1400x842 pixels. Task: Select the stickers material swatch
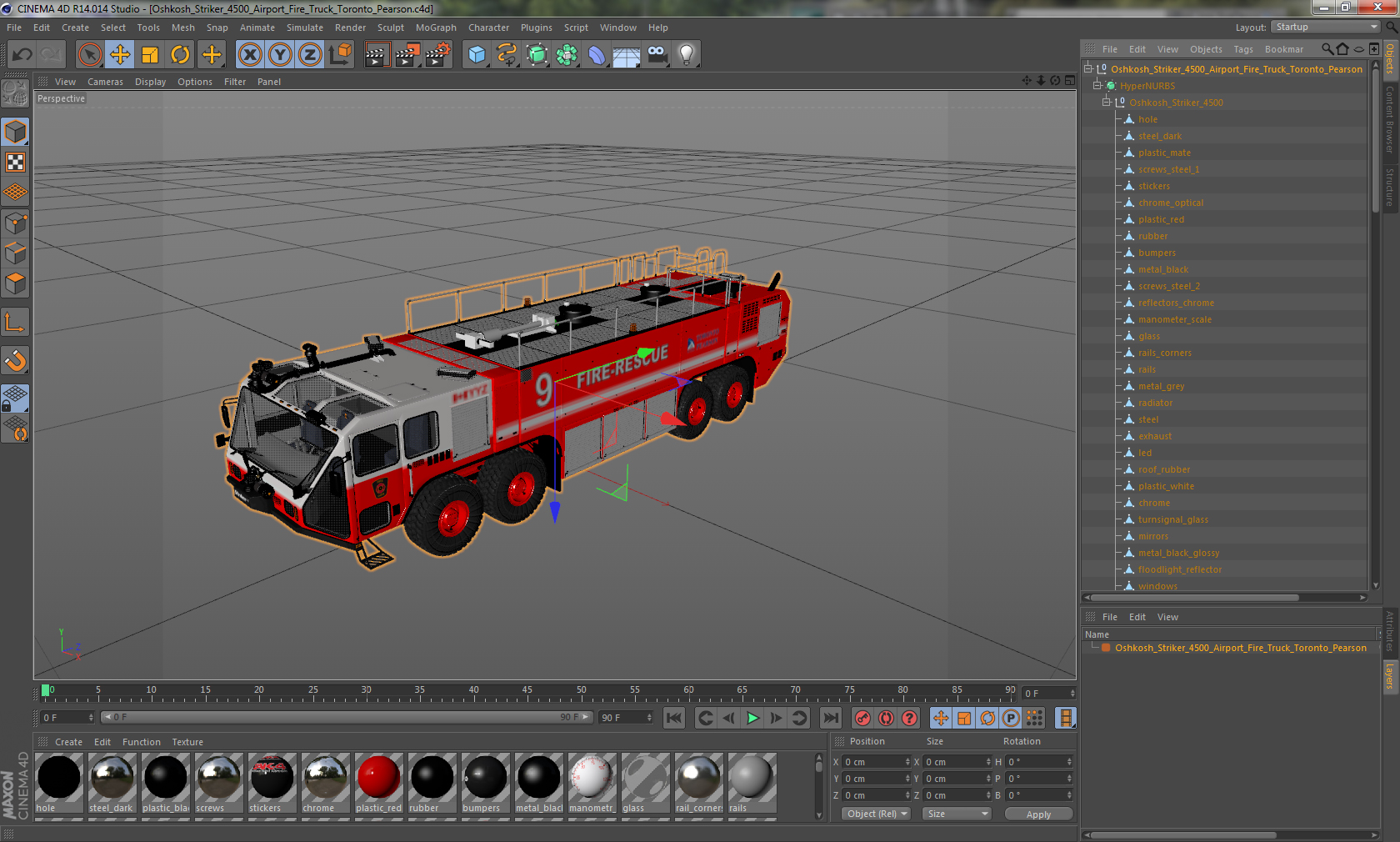pos(272,784)
